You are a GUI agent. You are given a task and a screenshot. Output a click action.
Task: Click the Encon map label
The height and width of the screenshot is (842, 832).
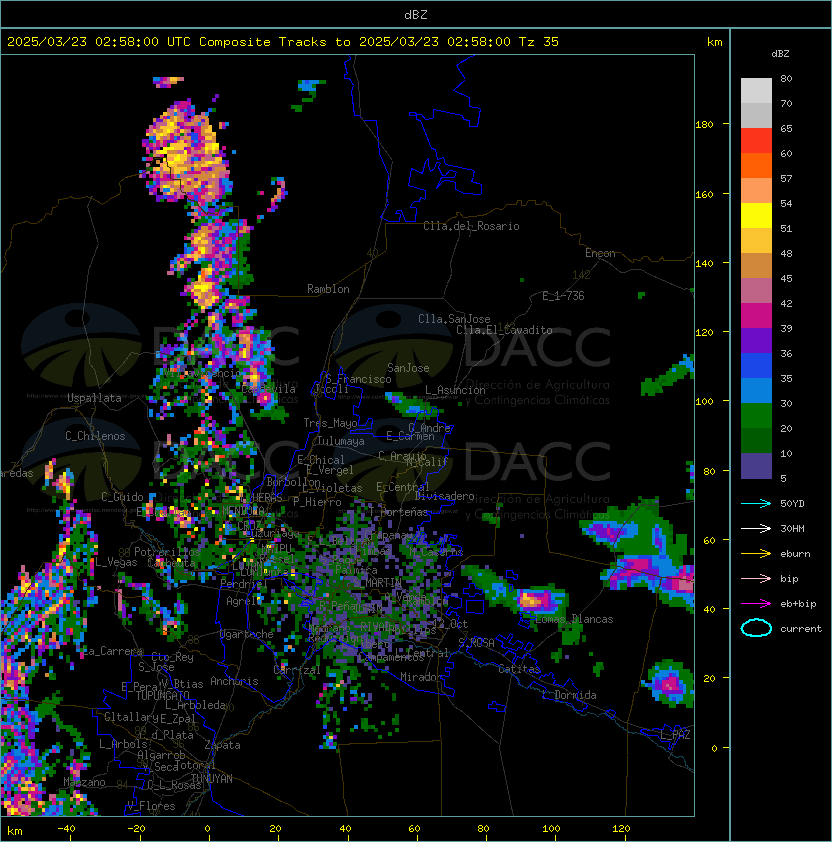tap(600, 253)
